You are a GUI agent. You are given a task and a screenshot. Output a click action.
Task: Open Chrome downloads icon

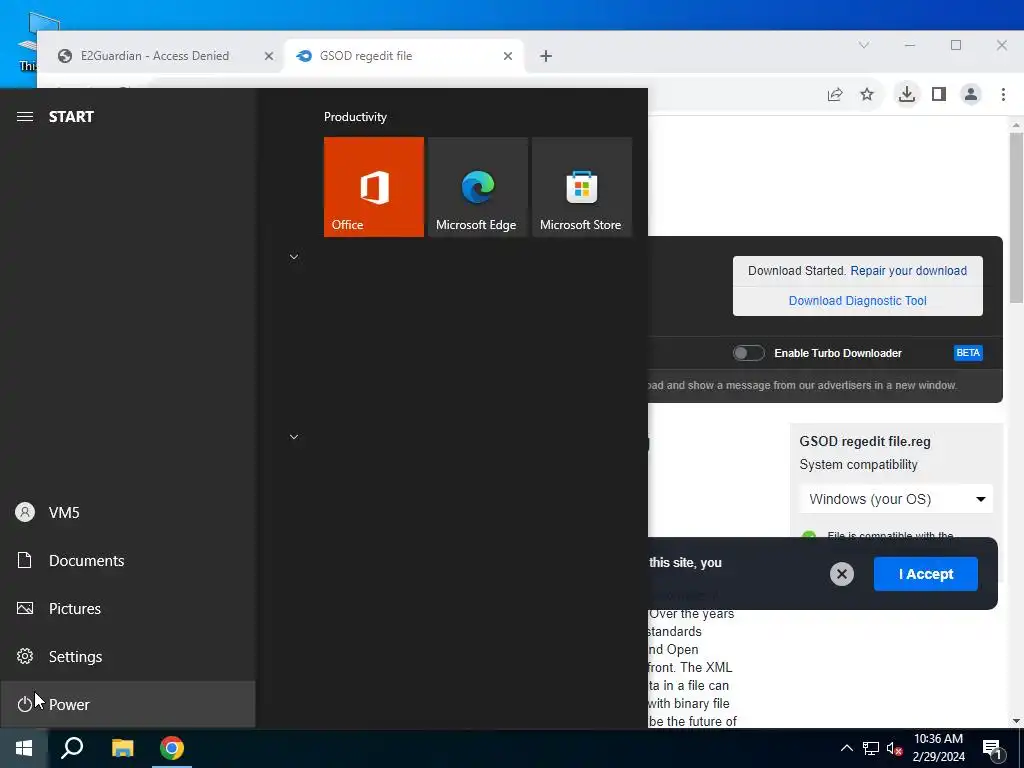(x=906, y=95)
